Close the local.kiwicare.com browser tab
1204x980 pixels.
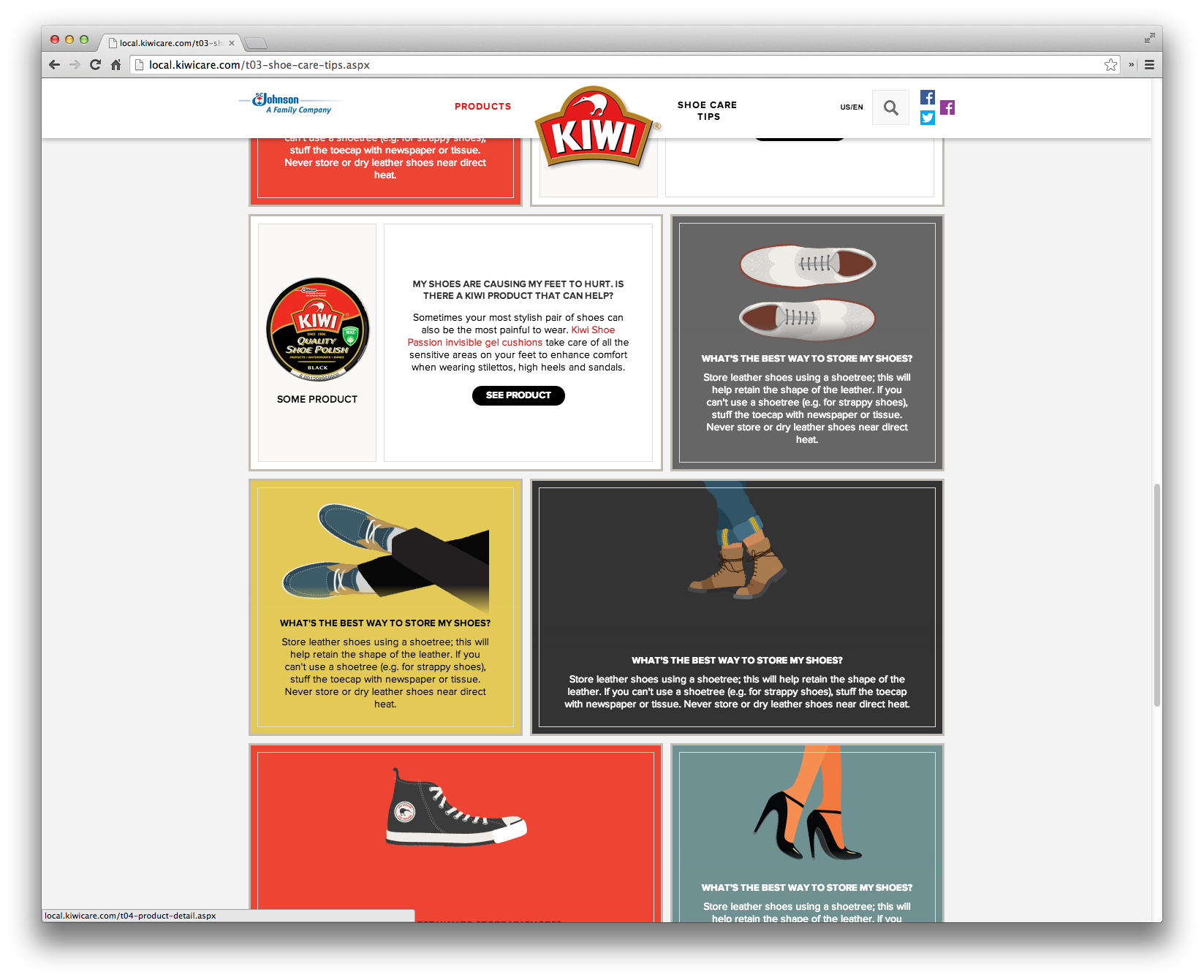click(232, 43)
